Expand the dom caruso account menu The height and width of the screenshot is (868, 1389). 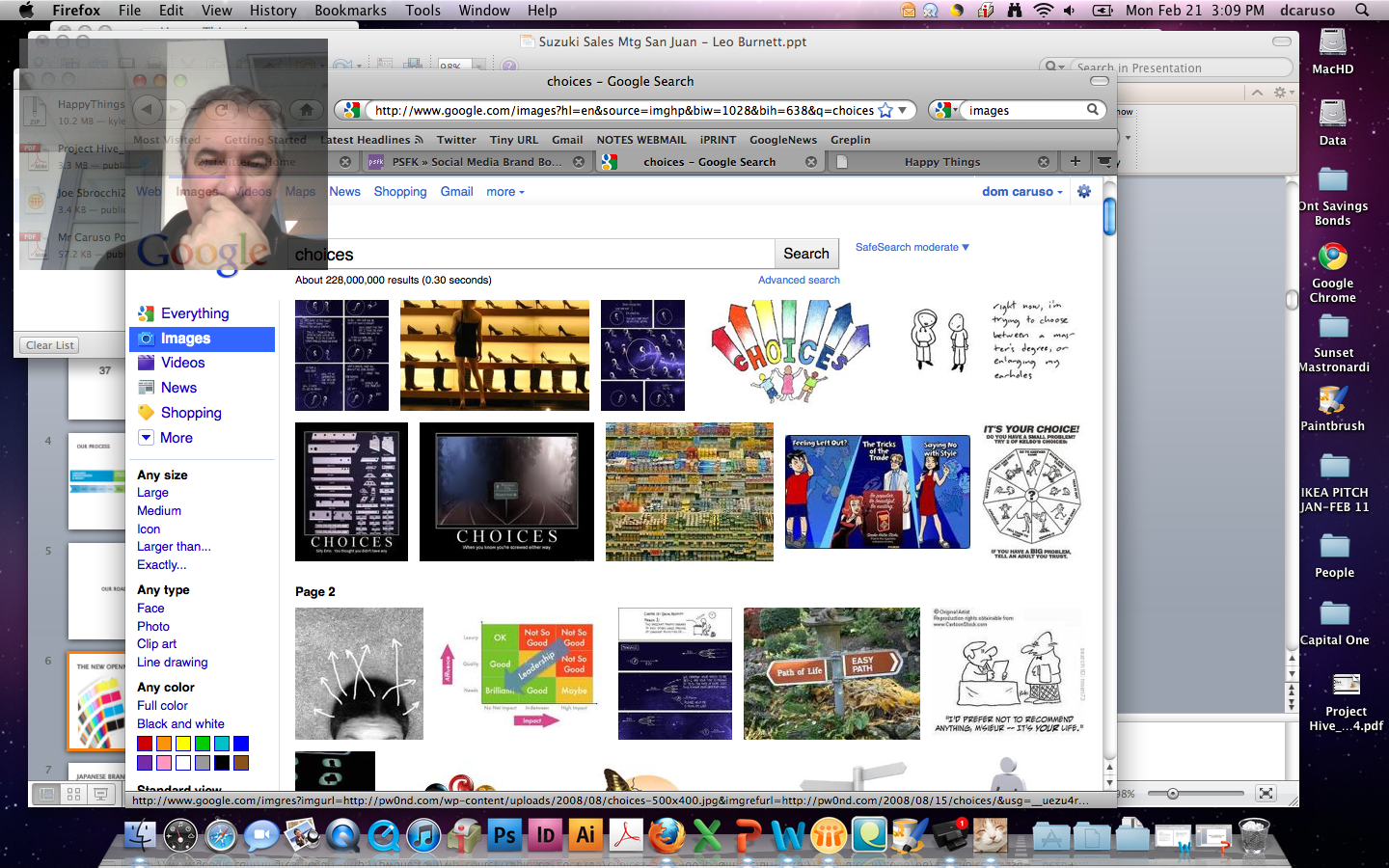[x=1021, y=192]
